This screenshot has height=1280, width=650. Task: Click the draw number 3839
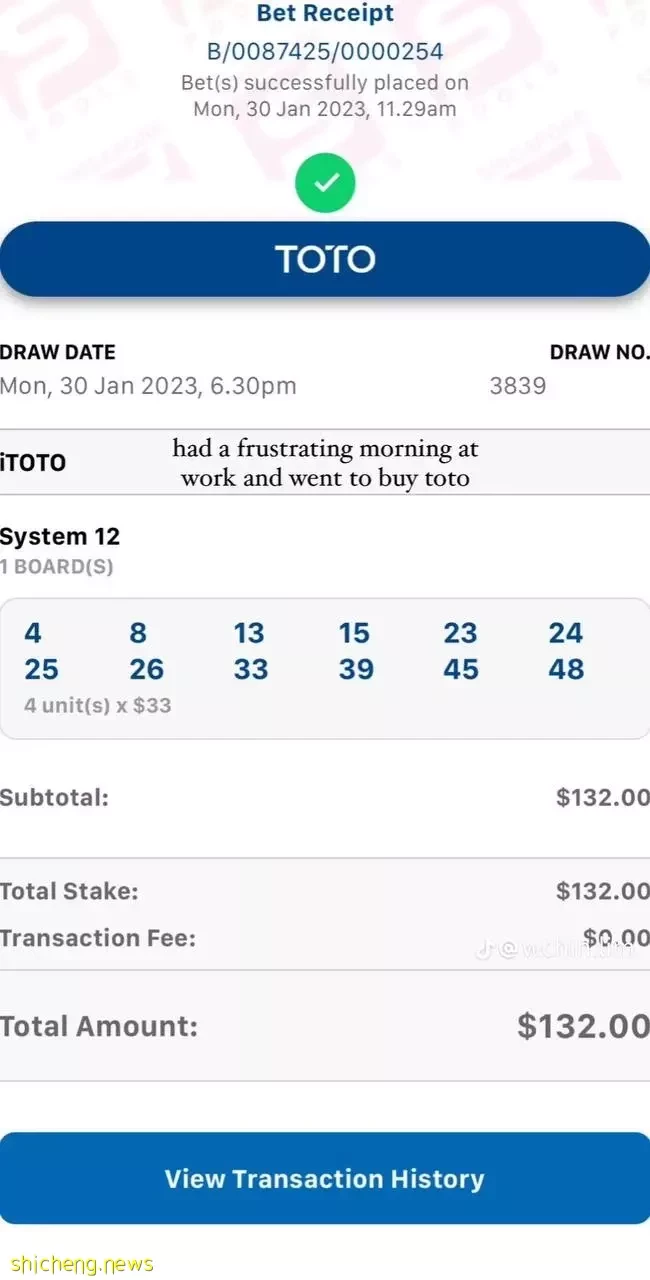tap(518, 386)
